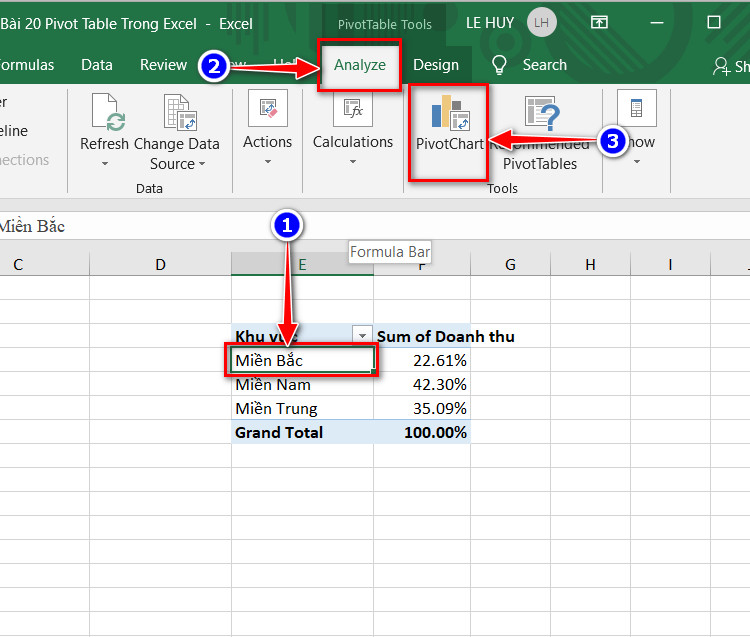This screenshot has width=750, height=637.
Task: Click the Refresh icon in Data group
Action: [x=109, y=112]
